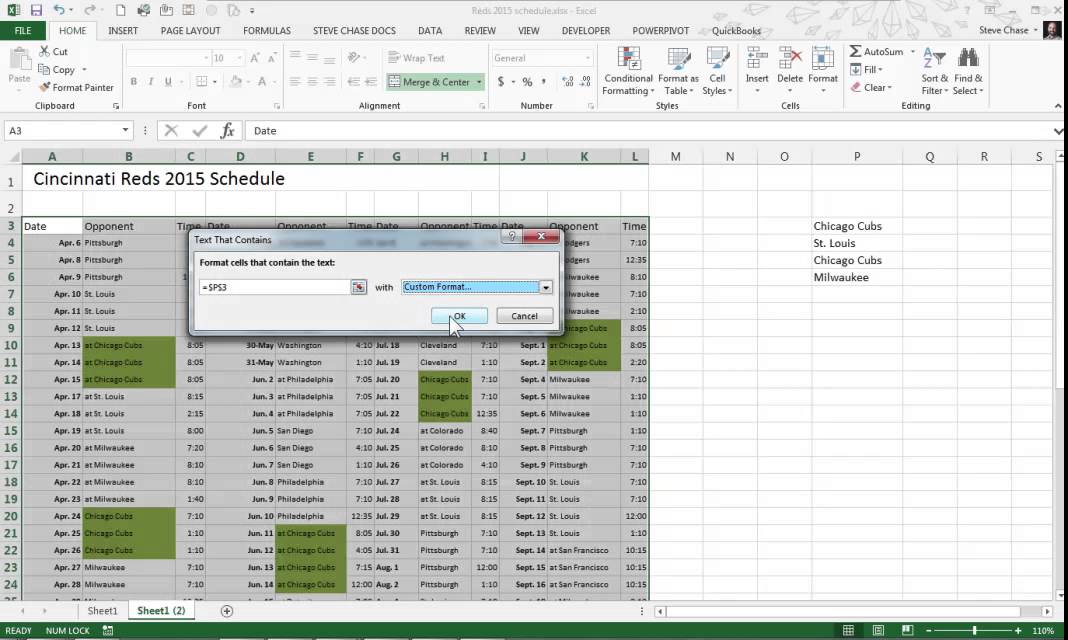The width and height of the screenshot is (1068, 640).
Task: Click the Undo arrow icon
Action: [x=59, y=10]
